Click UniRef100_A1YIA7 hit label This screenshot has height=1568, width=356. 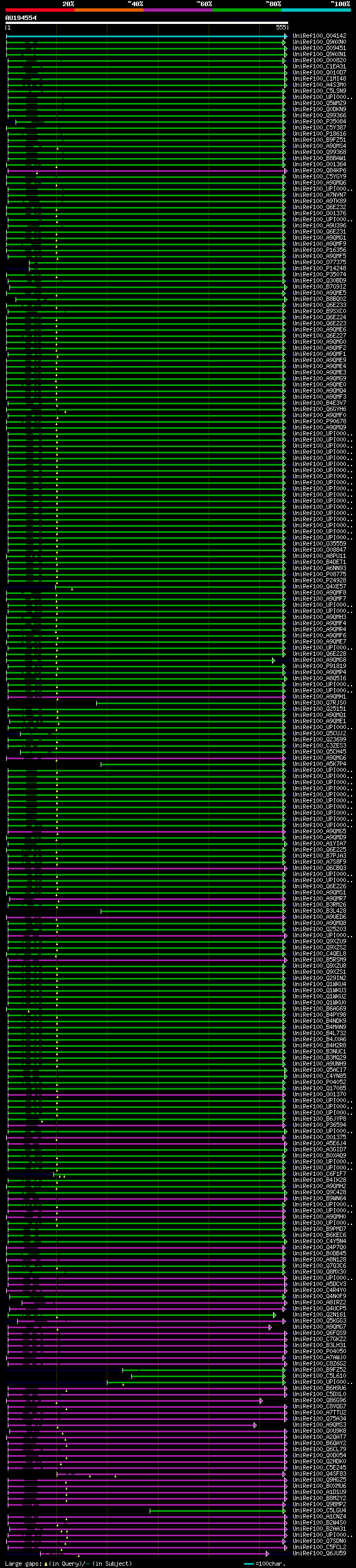pyautogui.click(x=319, y=844)
